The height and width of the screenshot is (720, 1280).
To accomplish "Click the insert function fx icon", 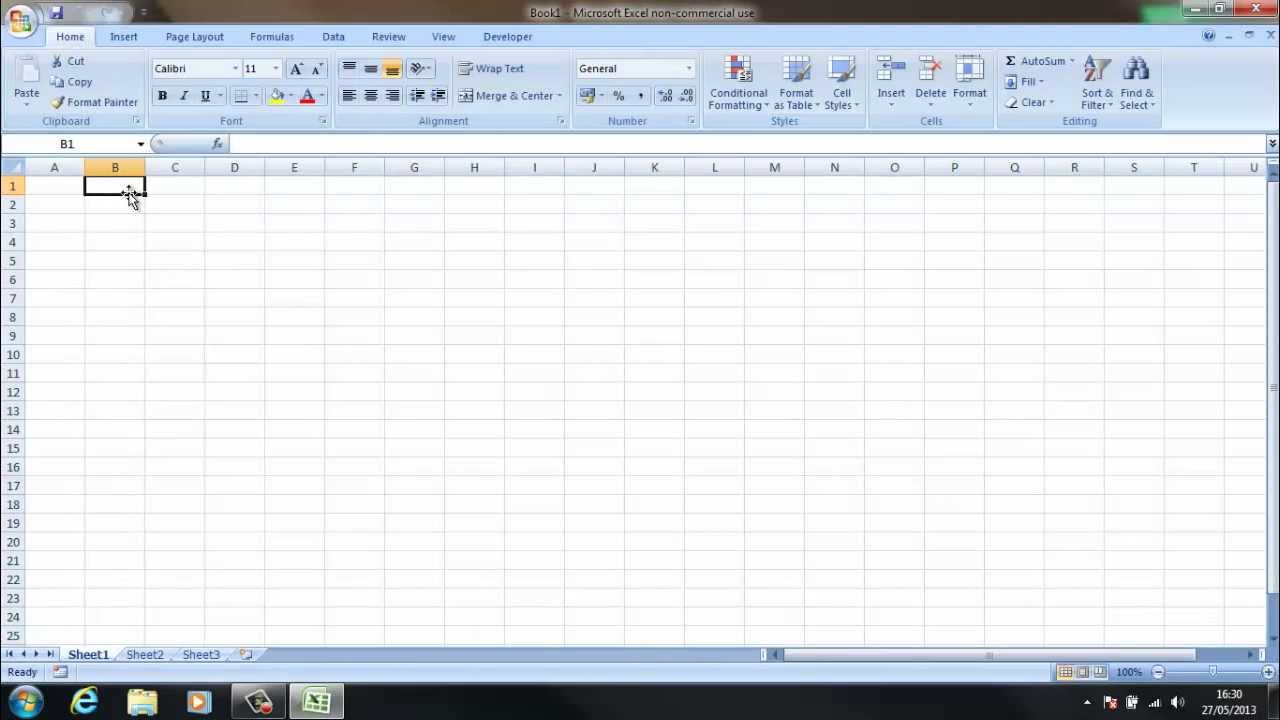I will coord(217,144).
